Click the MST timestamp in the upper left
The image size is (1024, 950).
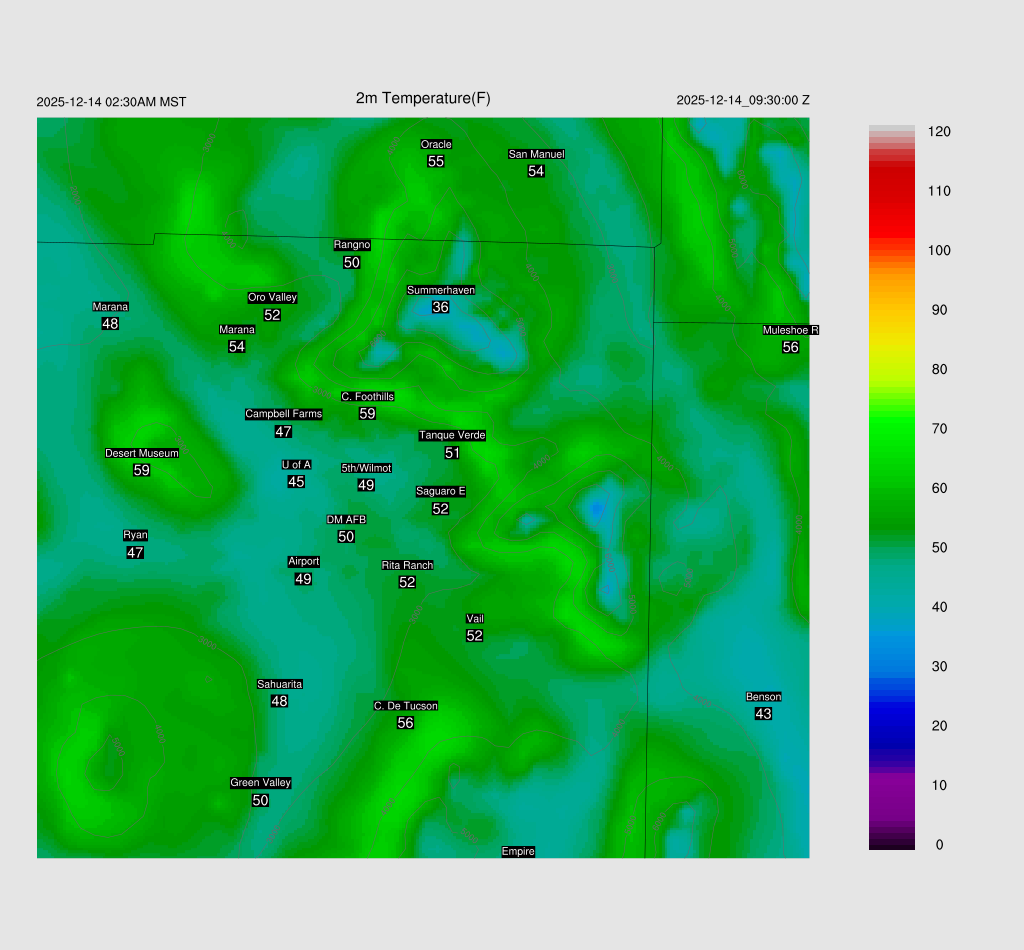coord(111,102)
